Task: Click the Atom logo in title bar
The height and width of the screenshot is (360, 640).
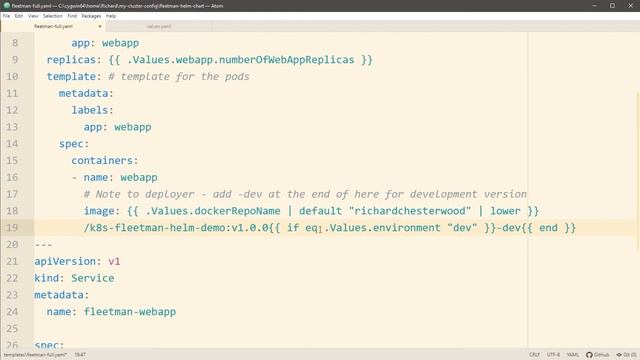Action: tap(6, 6)
